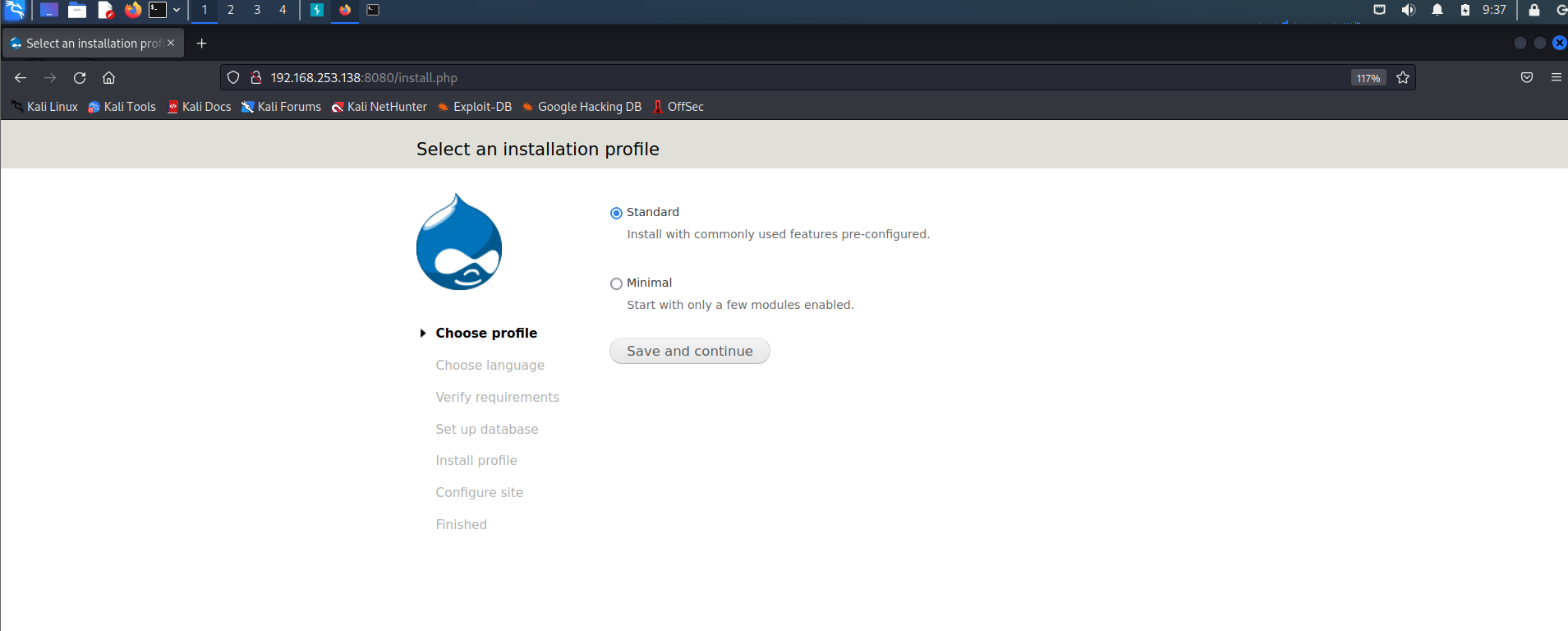
Task: Click the 'Install profile' step
Action: click(x=476, y=460)
